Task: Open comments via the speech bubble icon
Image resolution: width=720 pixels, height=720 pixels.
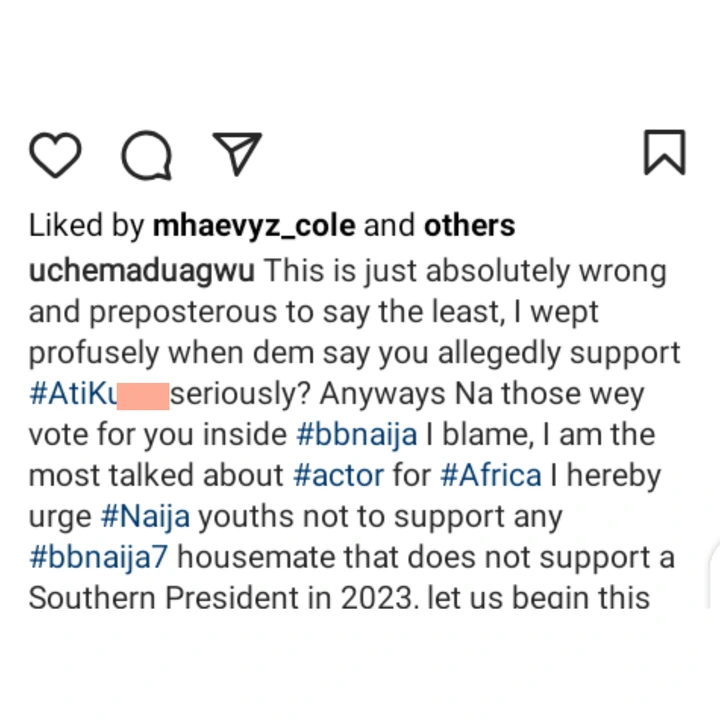Action: point(146,155)
